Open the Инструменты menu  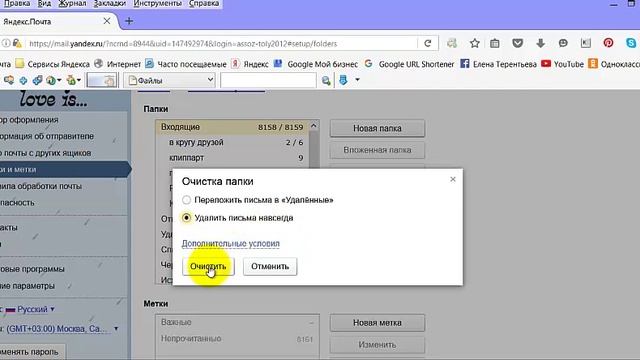coord(158,4)
